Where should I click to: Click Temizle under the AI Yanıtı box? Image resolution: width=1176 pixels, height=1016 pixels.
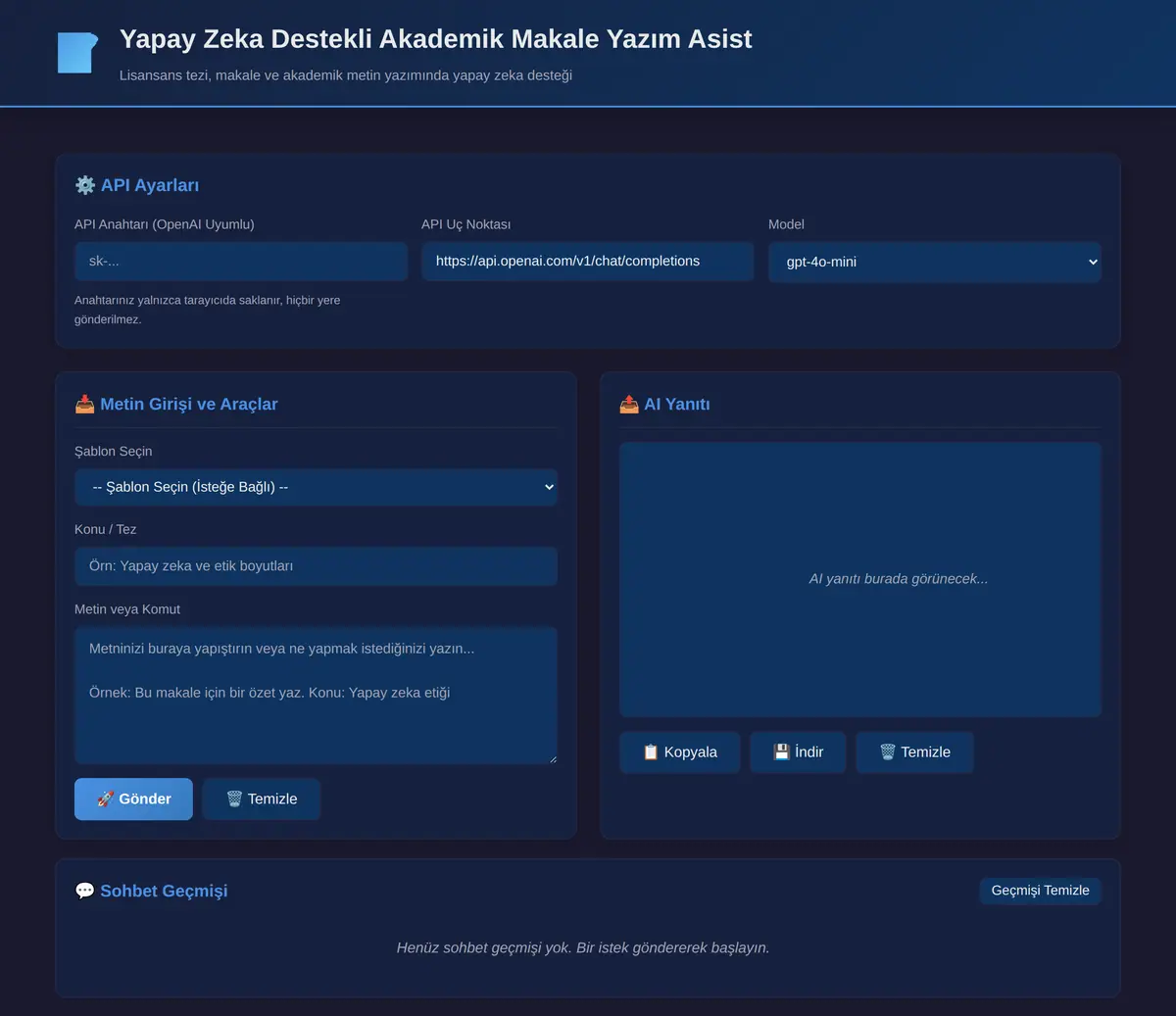coord(915,752)
